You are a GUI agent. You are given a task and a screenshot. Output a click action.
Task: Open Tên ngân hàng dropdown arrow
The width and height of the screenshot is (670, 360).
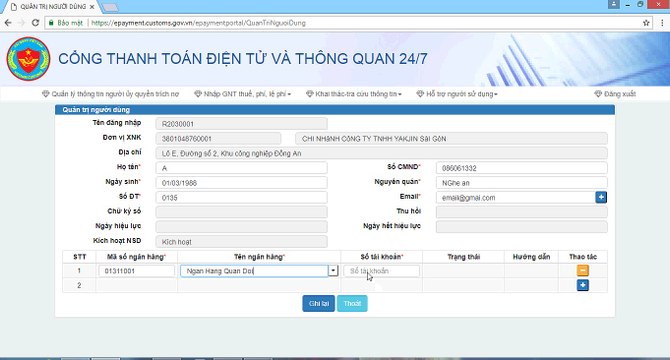pos(333,271)
